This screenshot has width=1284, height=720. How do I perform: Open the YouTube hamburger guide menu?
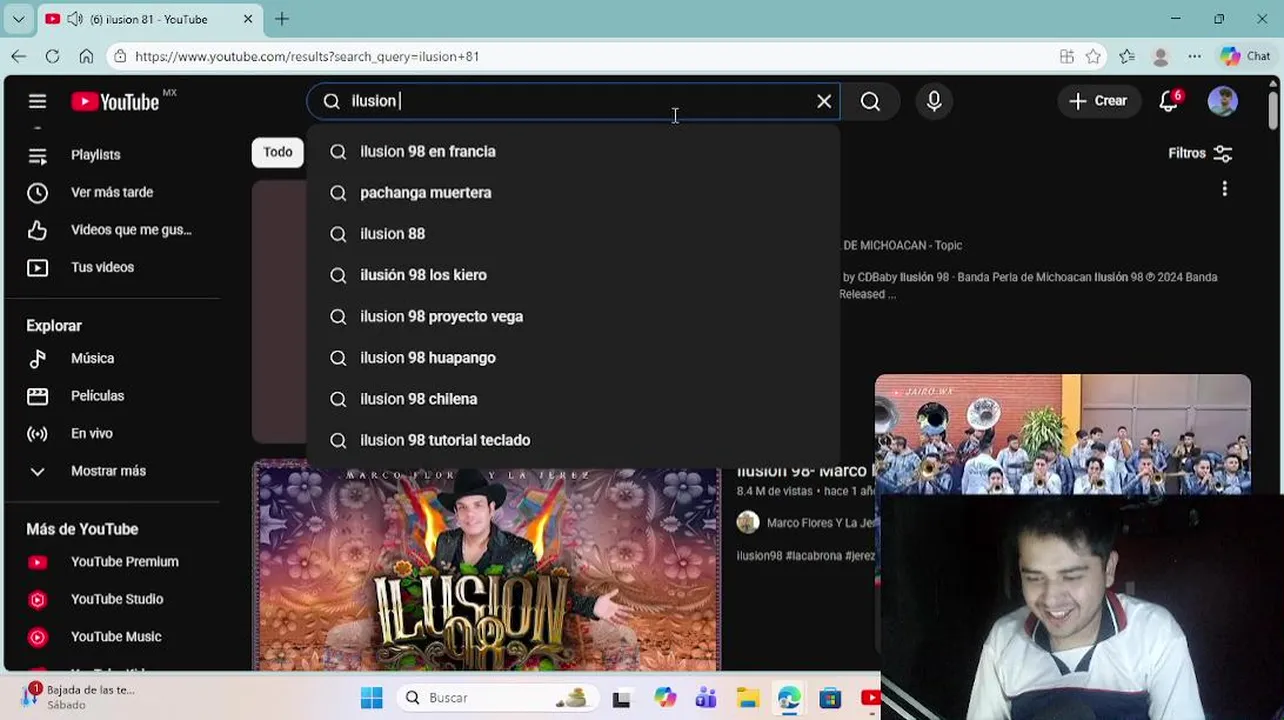(37, 101)
